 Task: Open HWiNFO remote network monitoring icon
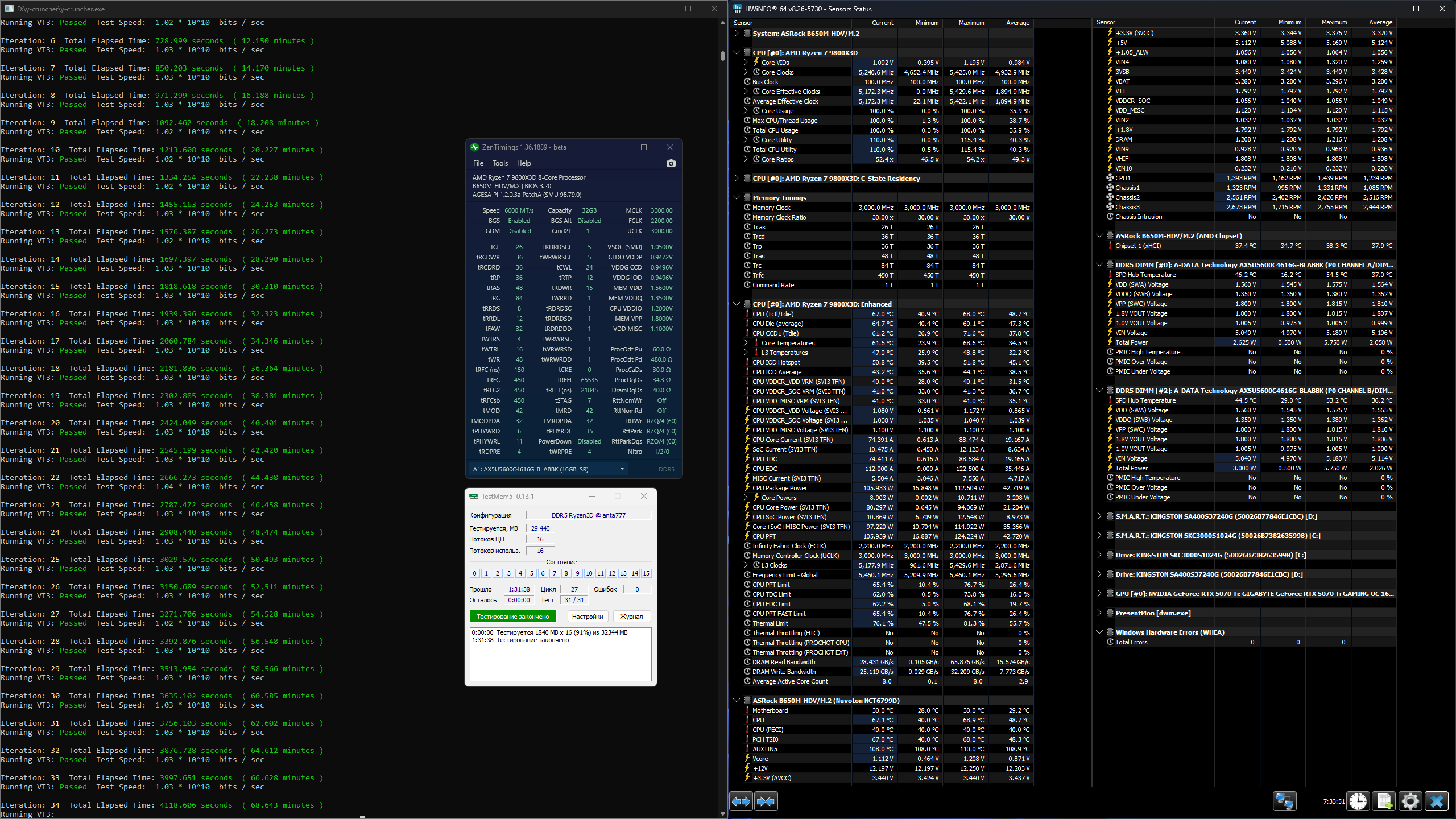pyautogui.click(x=1284, y=801)
